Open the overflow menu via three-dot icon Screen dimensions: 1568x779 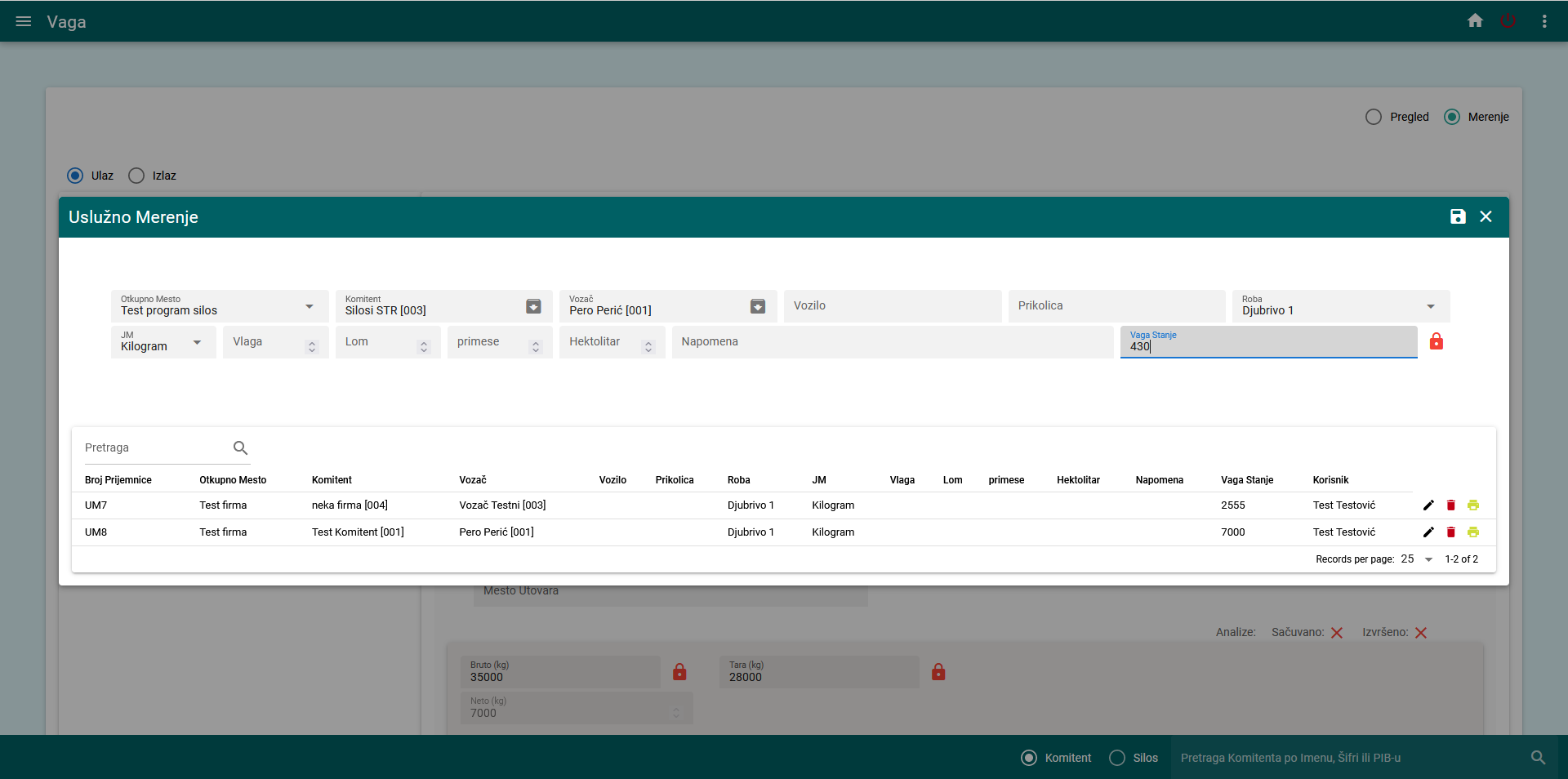(1544, 21)
